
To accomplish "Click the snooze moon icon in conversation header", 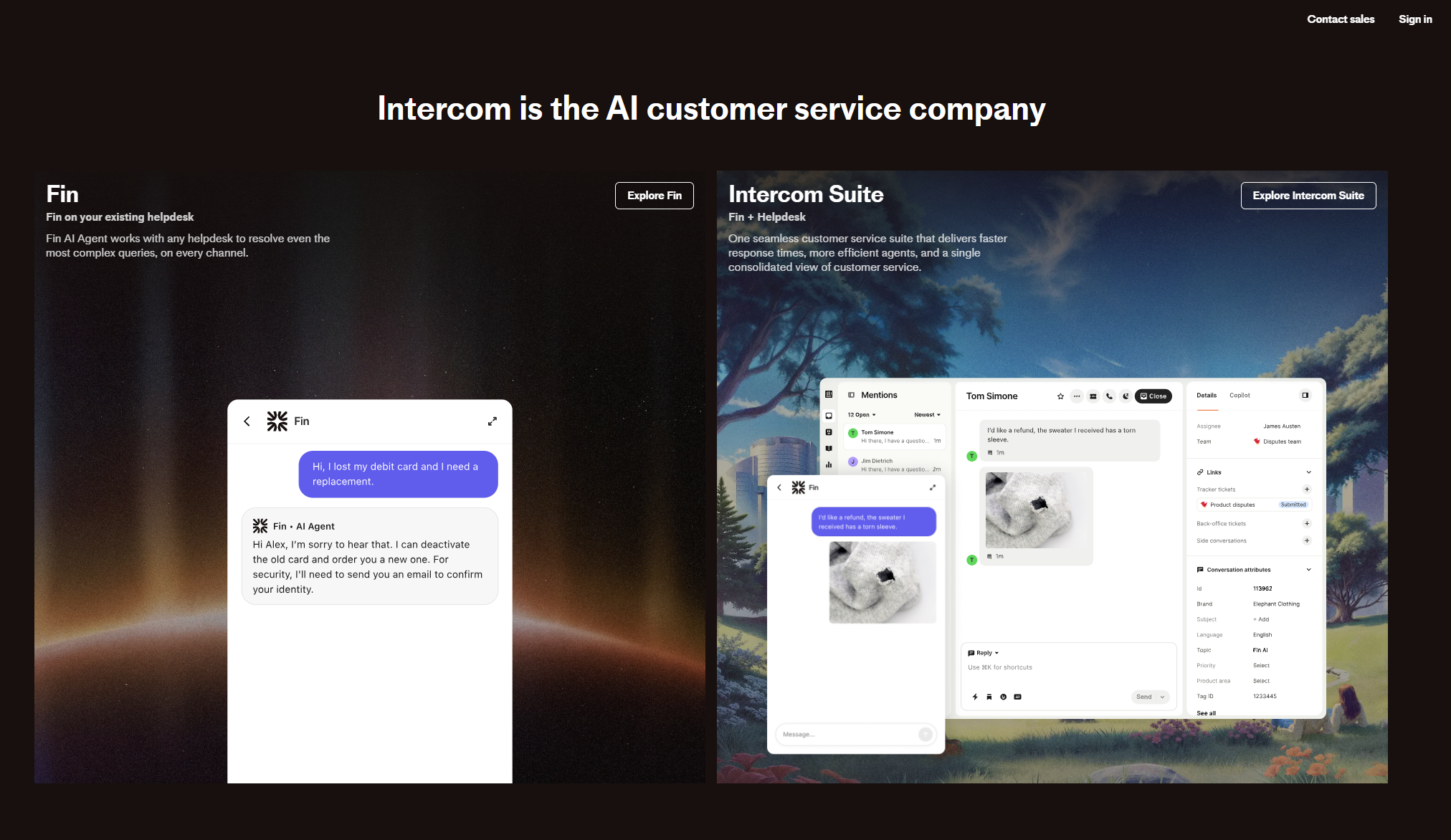I will coord(1126,396).
